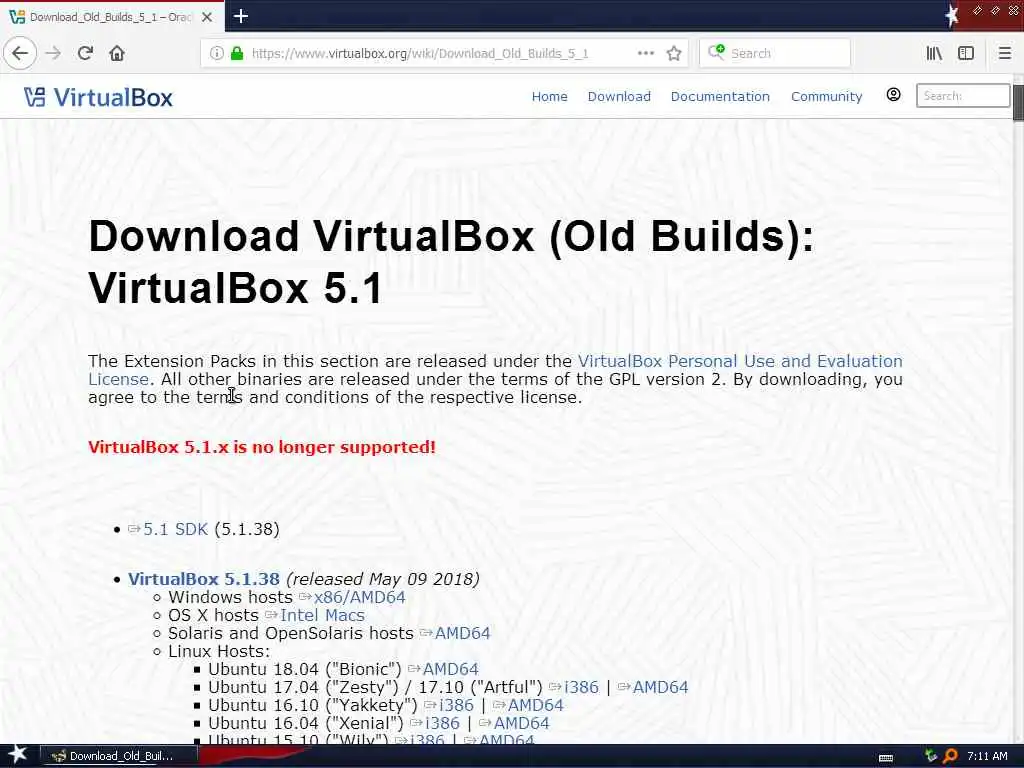
Task: Download Ubuntu 16.10 Yakkety AMD64 link
Action: [536, 705]
